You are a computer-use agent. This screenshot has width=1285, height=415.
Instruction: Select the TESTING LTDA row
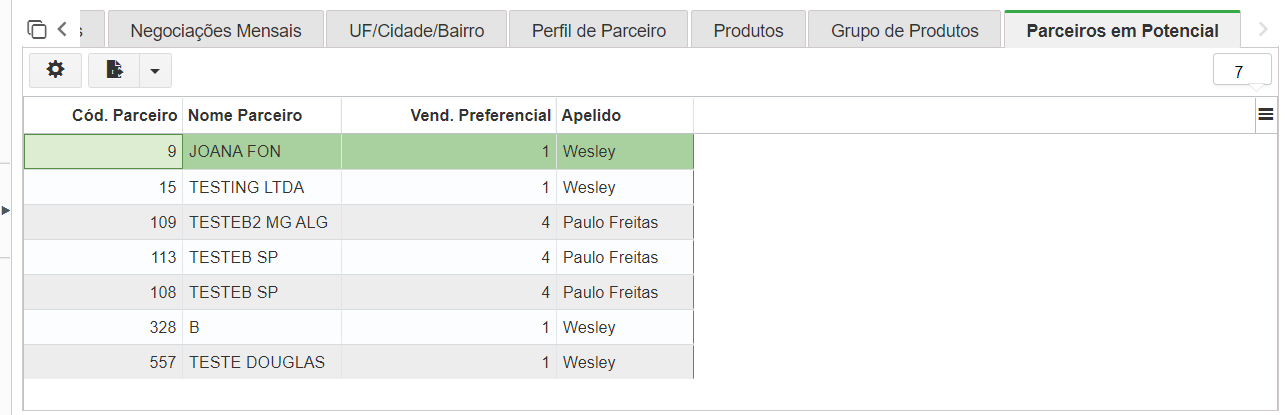click(358, 187)
